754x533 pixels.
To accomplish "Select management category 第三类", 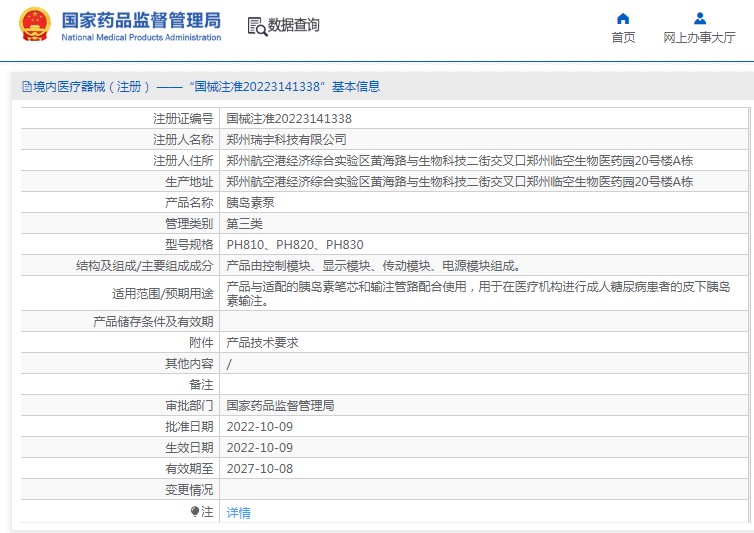I will [244, 224].
